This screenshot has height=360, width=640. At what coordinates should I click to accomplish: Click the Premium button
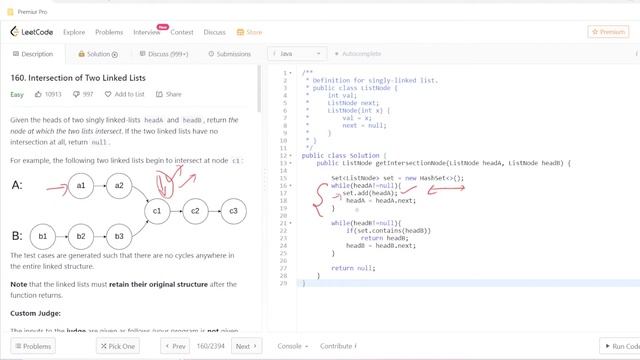point(608,32)
